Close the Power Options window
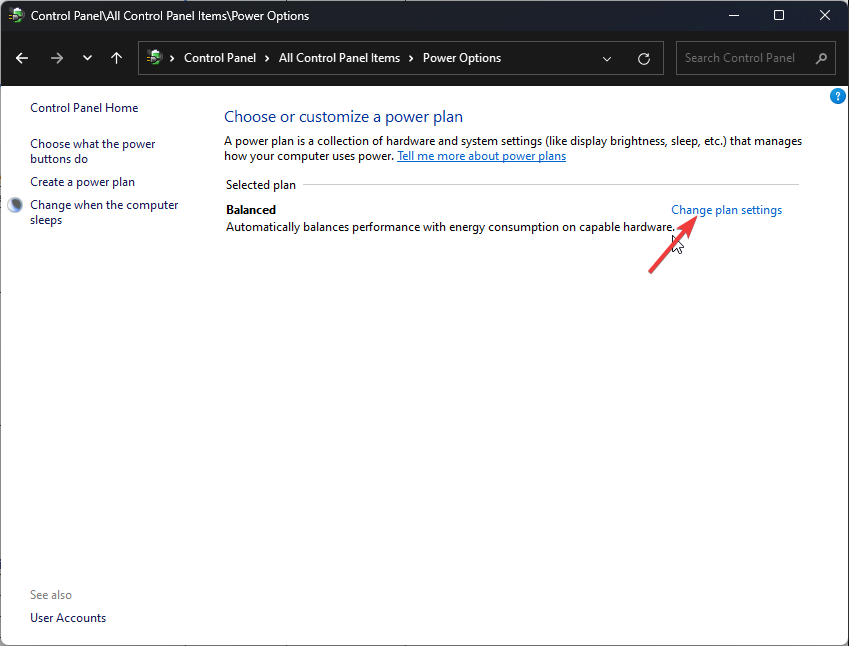This screenshot has width=849, height=646. 825,15
